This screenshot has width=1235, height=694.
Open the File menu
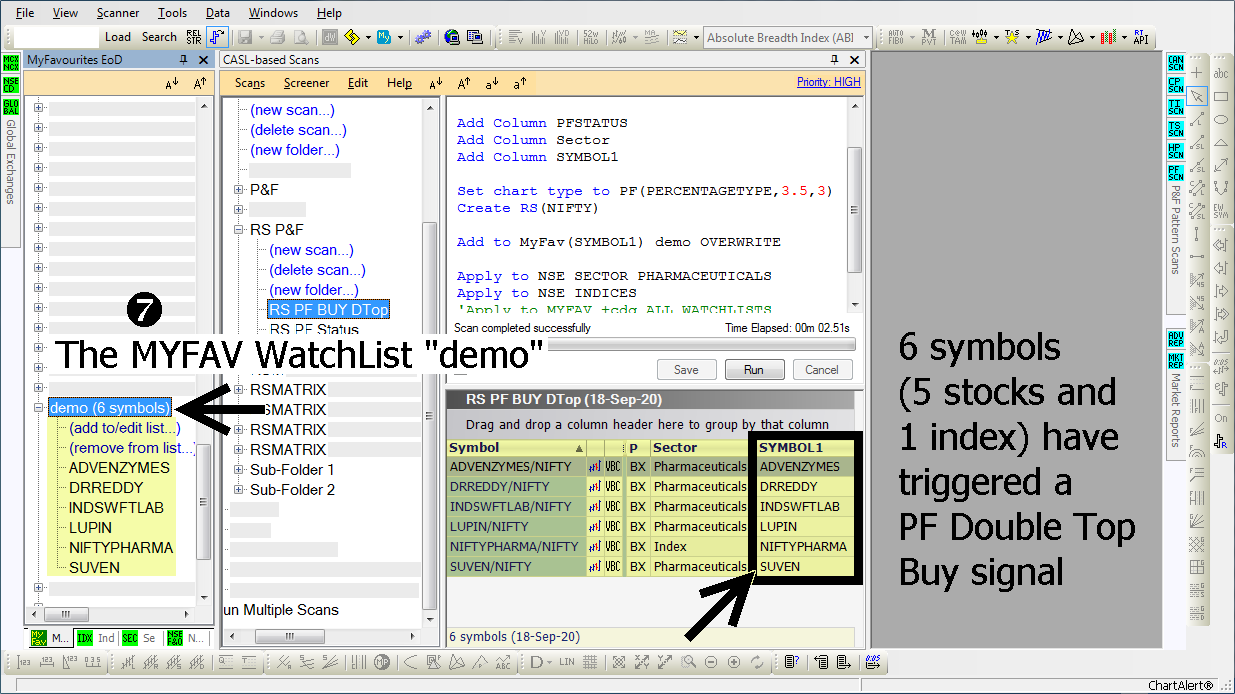point(25,13)
